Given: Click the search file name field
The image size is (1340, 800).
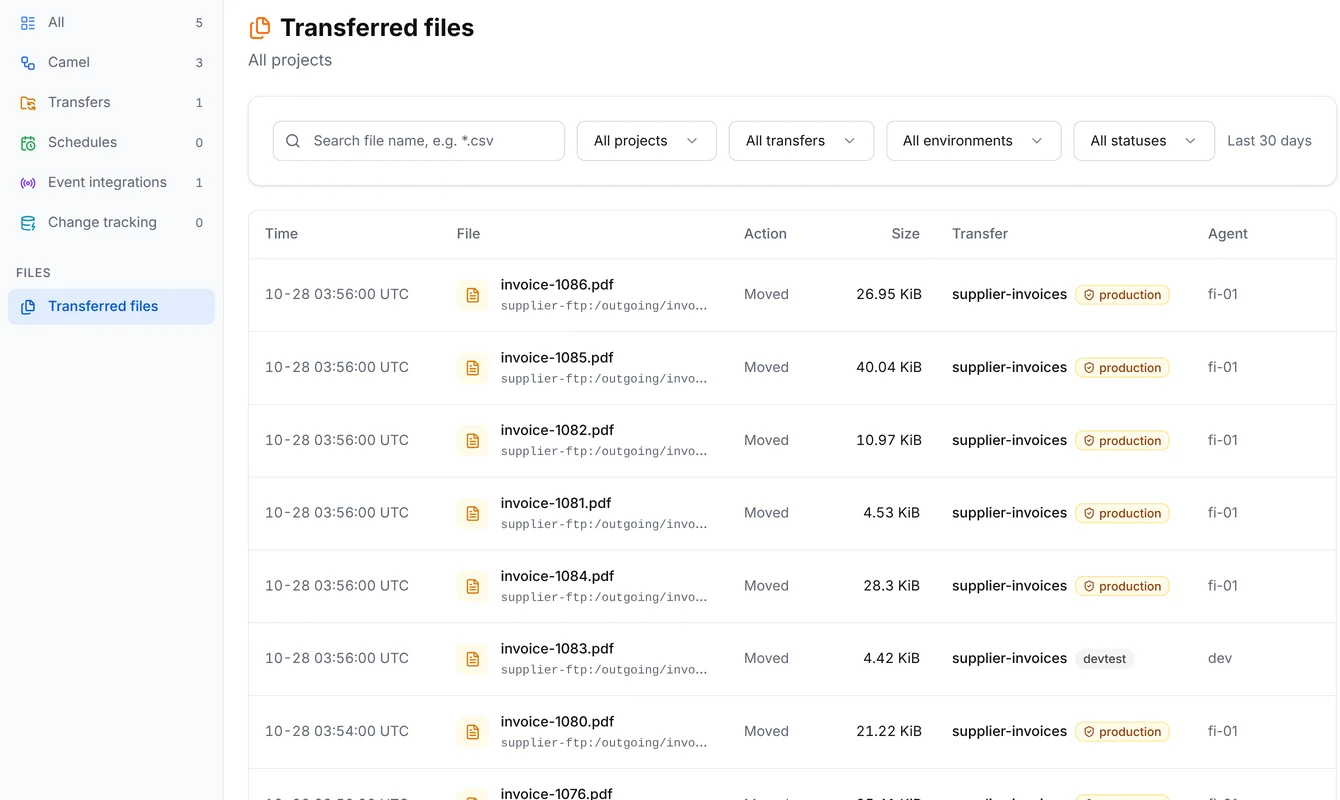Looking at the screenshot, I should click(419, 141).
